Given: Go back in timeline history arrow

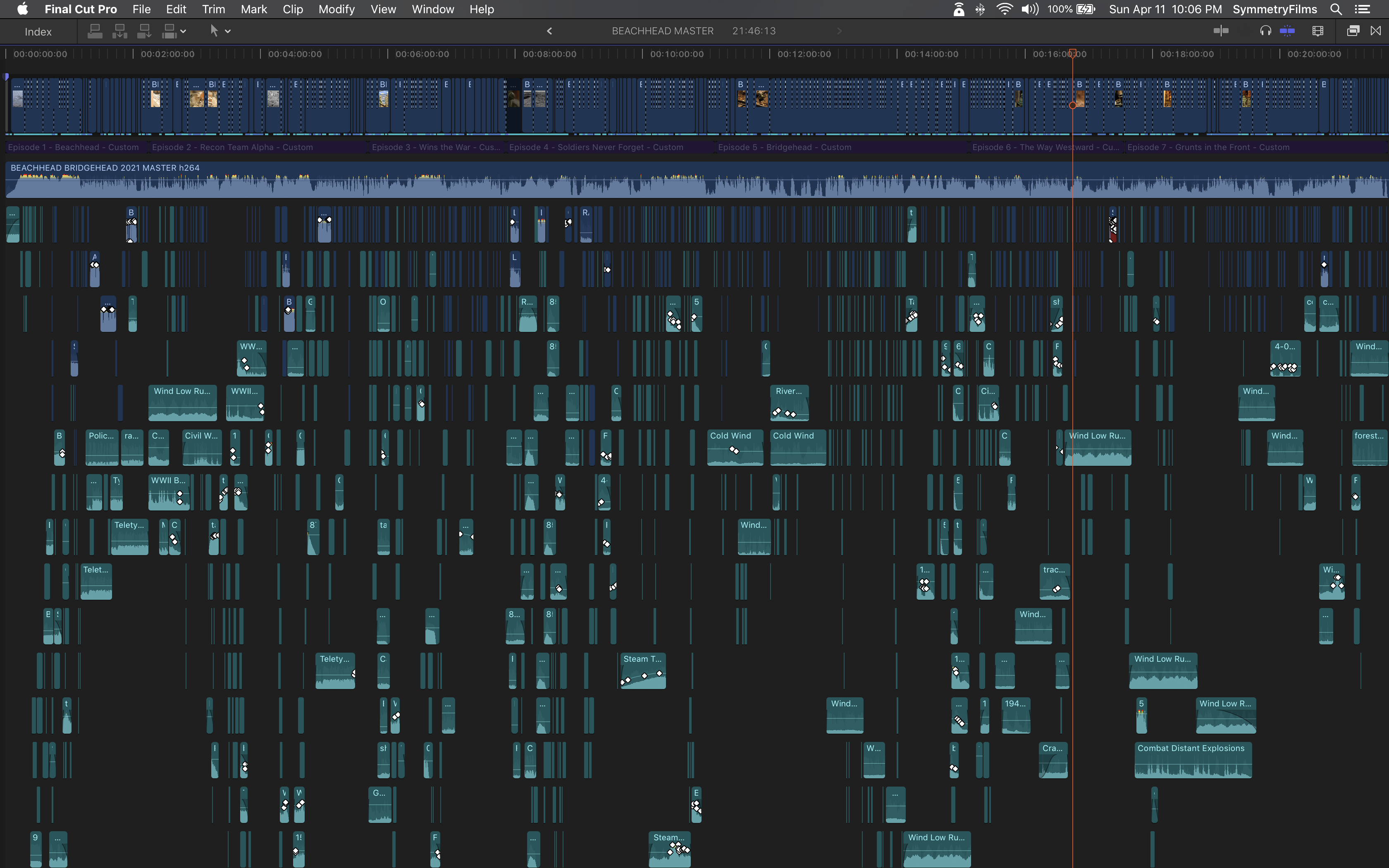Looking at the screenshot, I should coord(549,31).
